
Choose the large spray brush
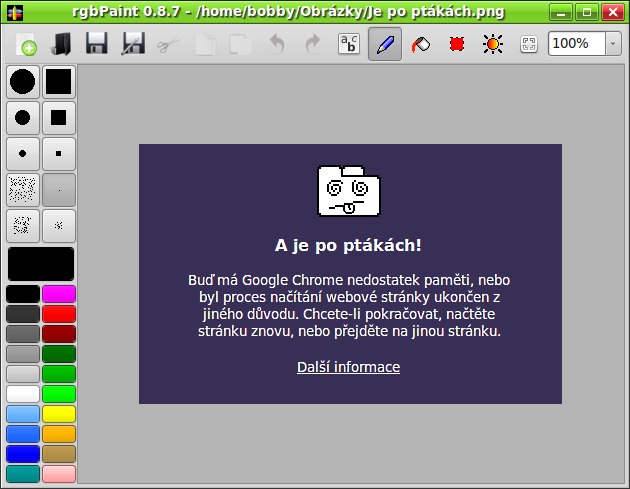coord(23,190)
